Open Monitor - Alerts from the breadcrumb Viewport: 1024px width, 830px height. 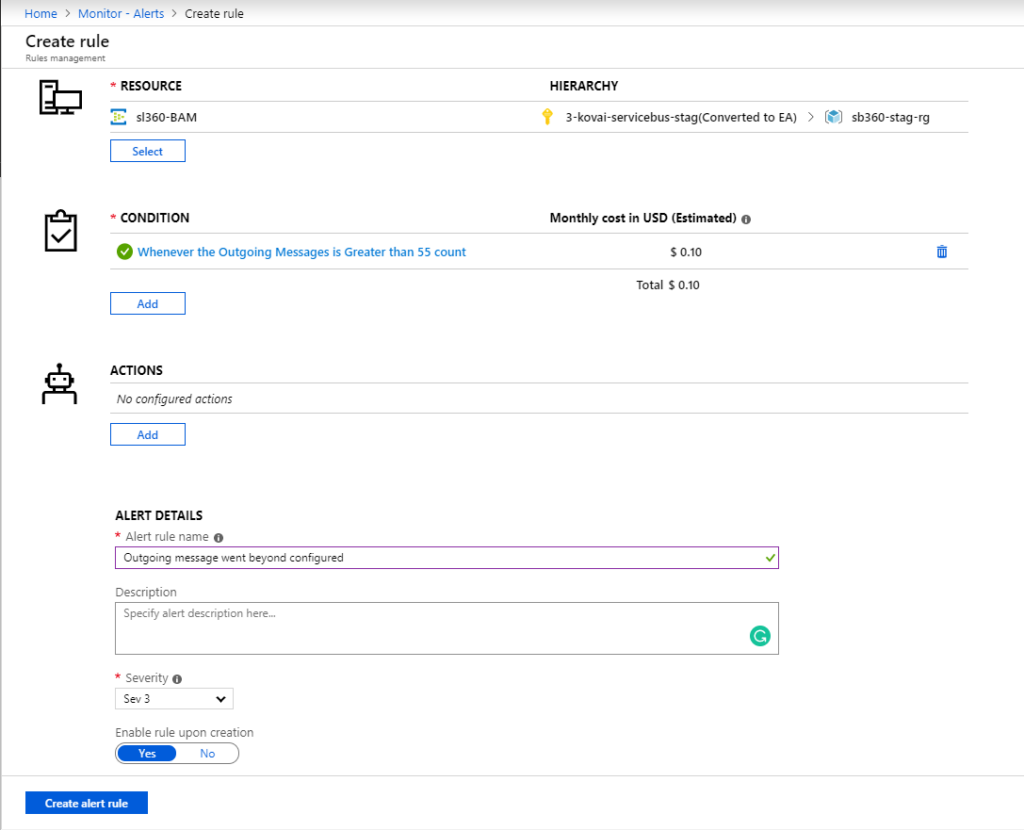pos(121,13)
